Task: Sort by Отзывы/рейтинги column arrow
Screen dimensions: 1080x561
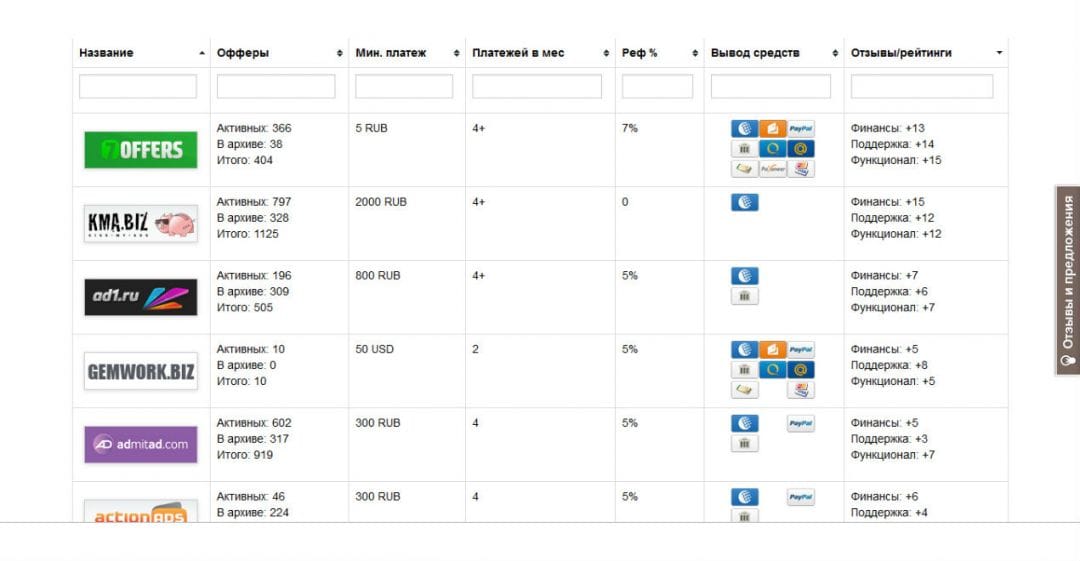Action: click(999, 53)
